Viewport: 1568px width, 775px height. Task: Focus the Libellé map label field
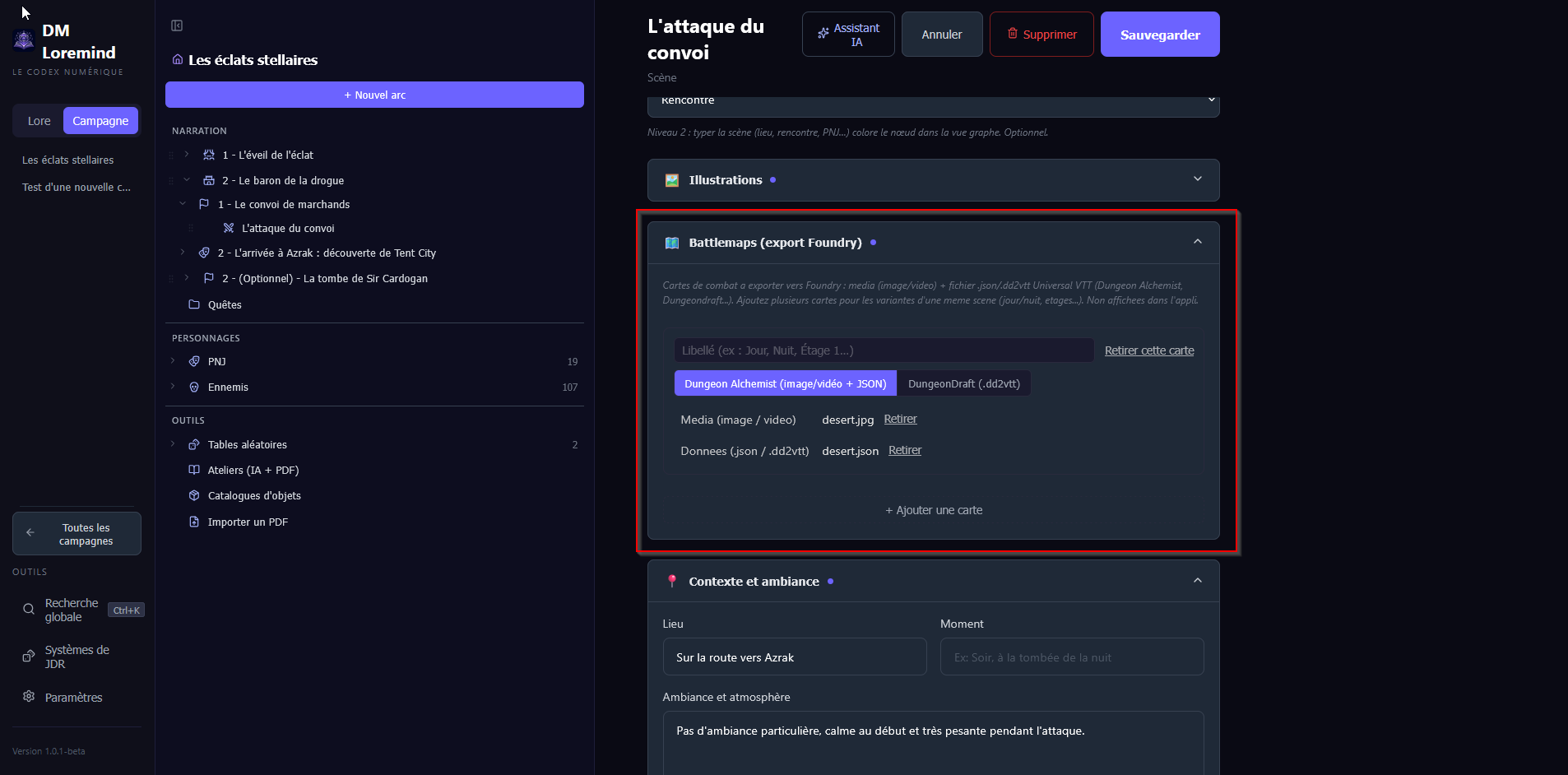[884, 350]
